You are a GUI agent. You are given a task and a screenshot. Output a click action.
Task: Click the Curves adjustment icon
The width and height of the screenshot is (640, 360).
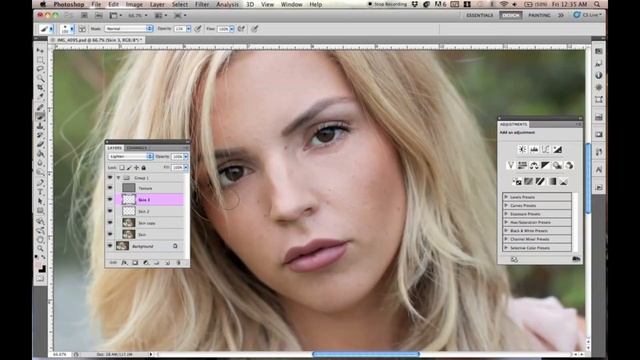click(546, 150)
